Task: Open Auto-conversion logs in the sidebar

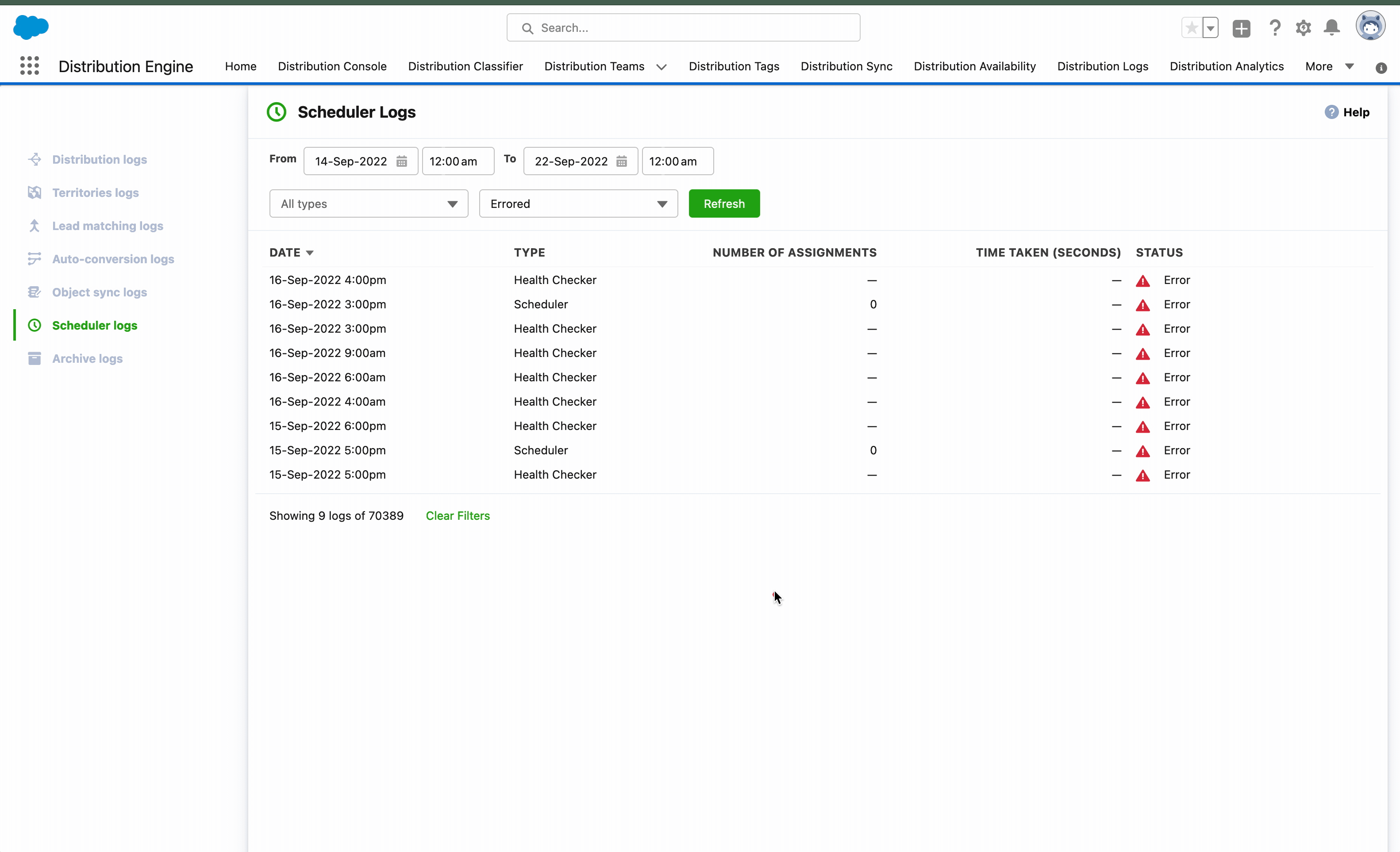Action: pos(113,259)
